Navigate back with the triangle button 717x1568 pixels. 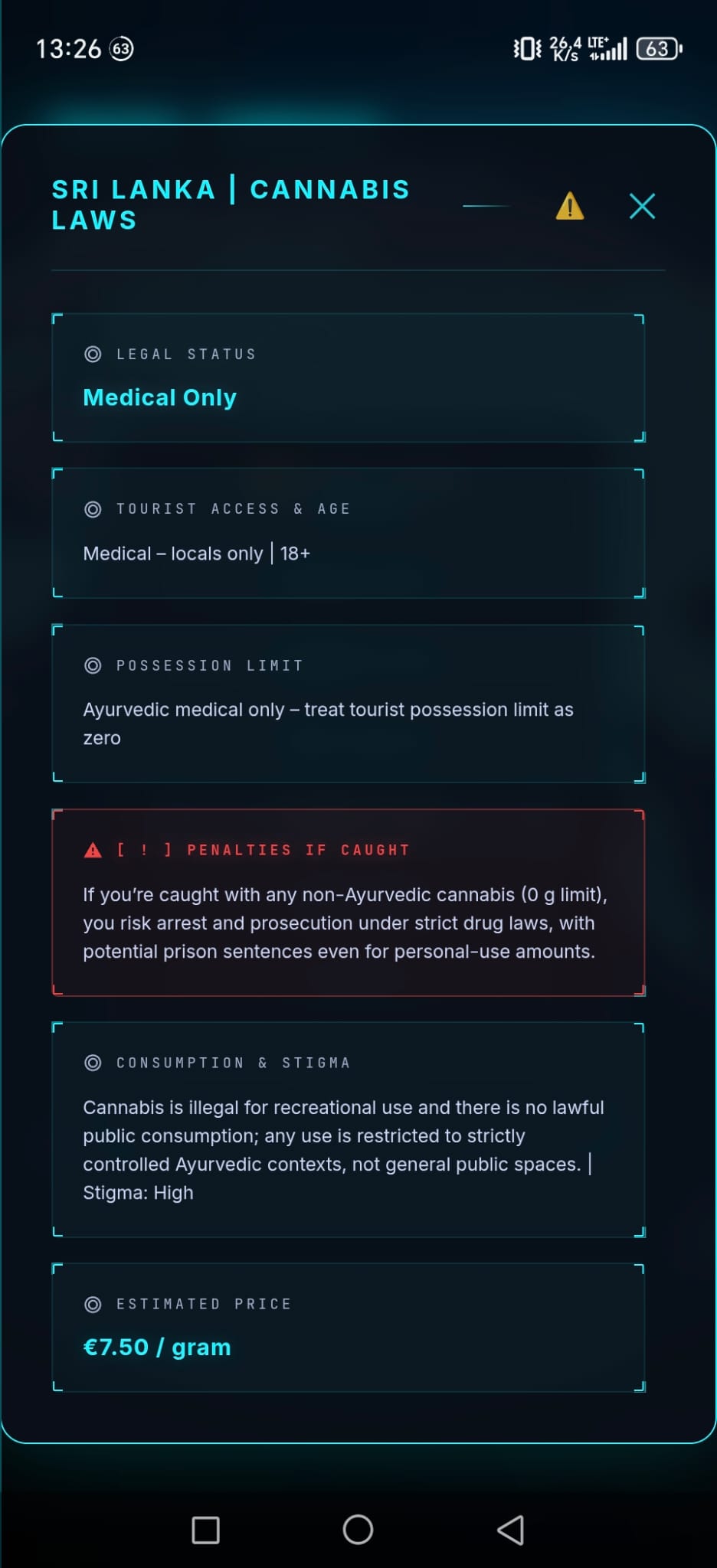pos(511,1530)
